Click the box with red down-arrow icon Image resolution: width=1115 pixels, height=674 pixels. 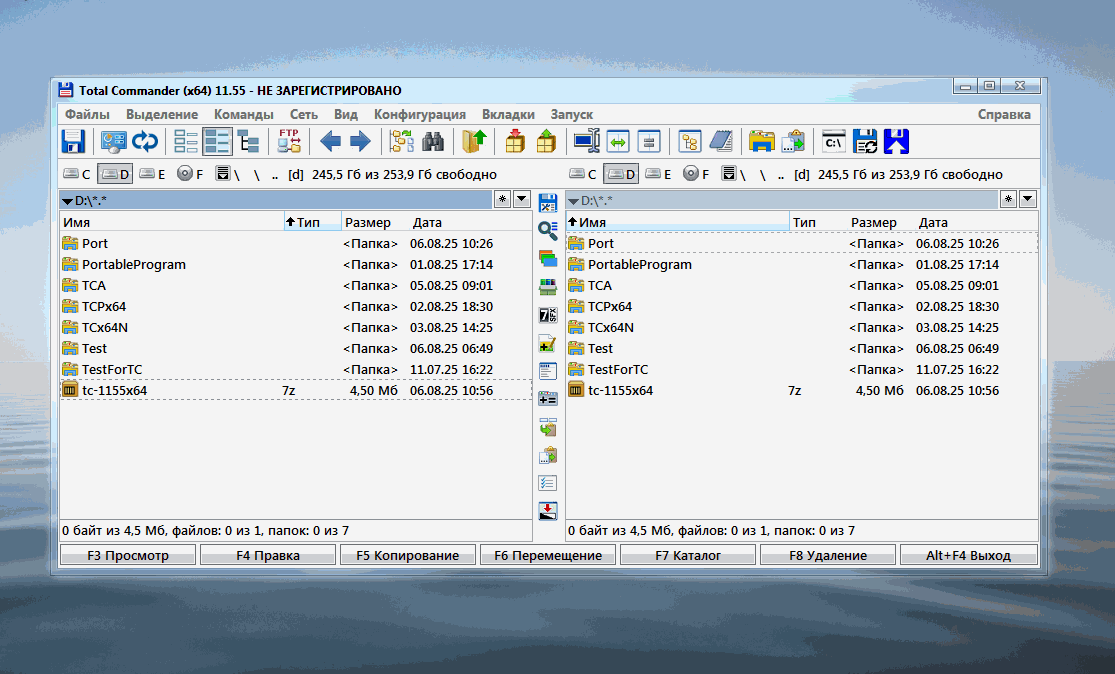pyautogui.click(x=515, y=141)
